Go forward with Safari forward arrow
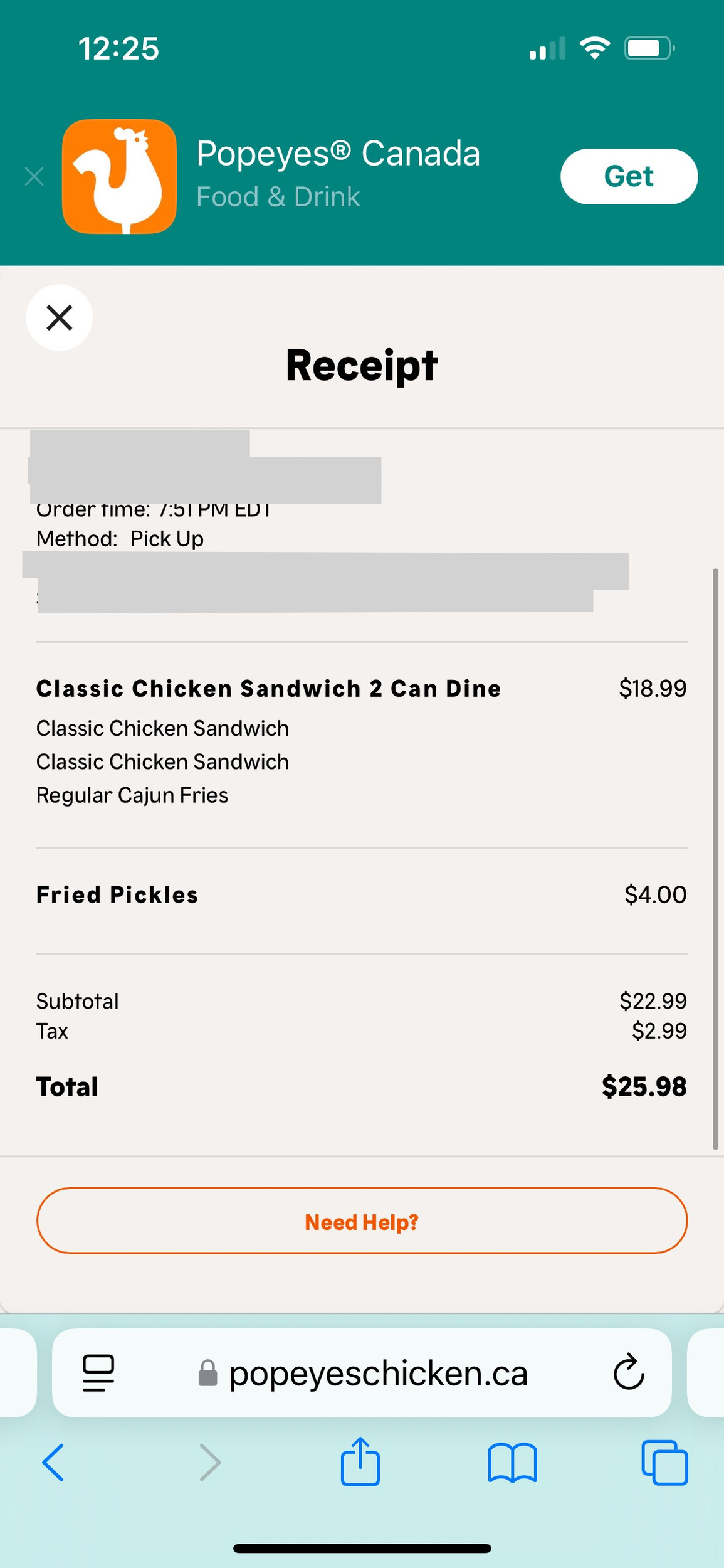This screenshot has width=724, height=1568. click(210, 1463)
